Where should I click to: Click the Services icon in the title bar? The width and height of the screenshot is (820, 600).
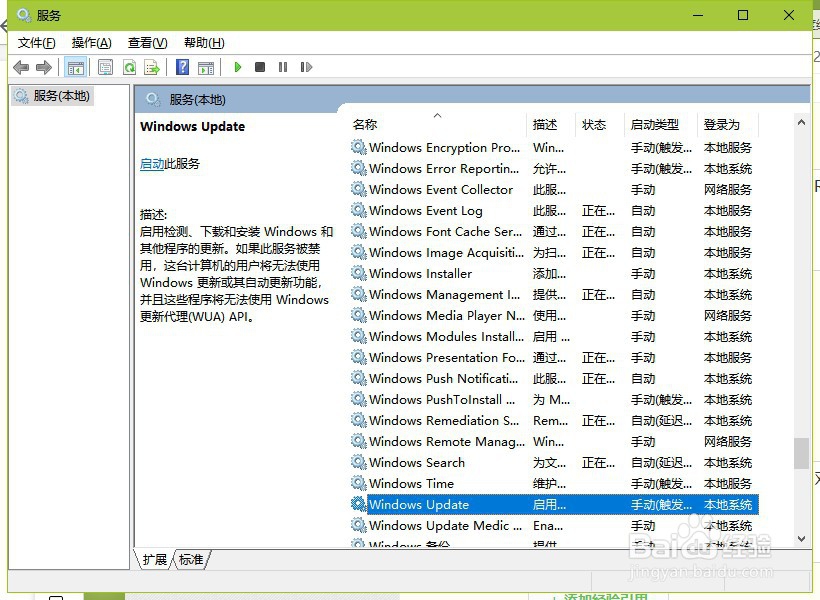24,15
